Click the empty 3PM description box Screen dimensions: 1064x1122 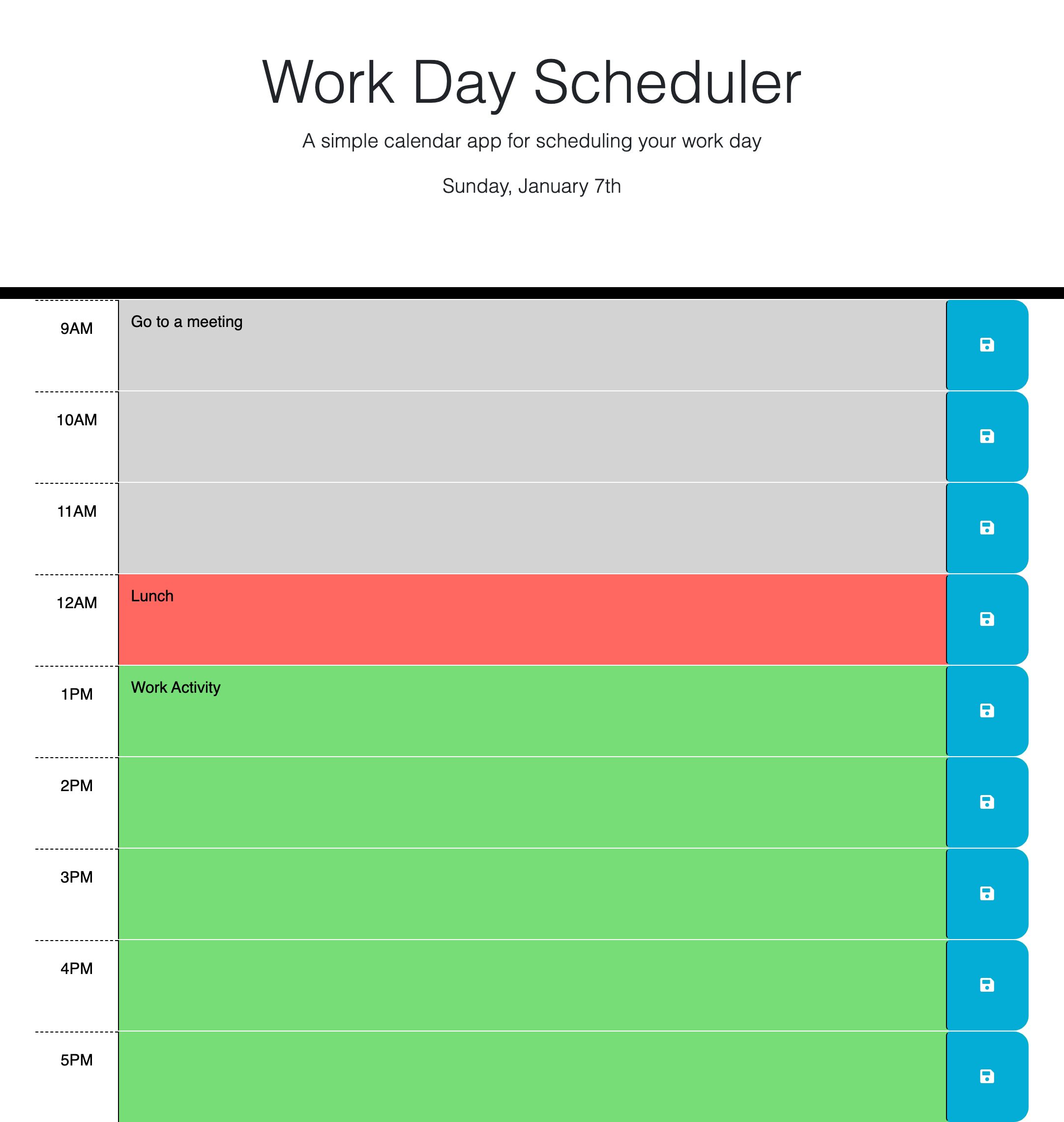[x=532, y=893]
